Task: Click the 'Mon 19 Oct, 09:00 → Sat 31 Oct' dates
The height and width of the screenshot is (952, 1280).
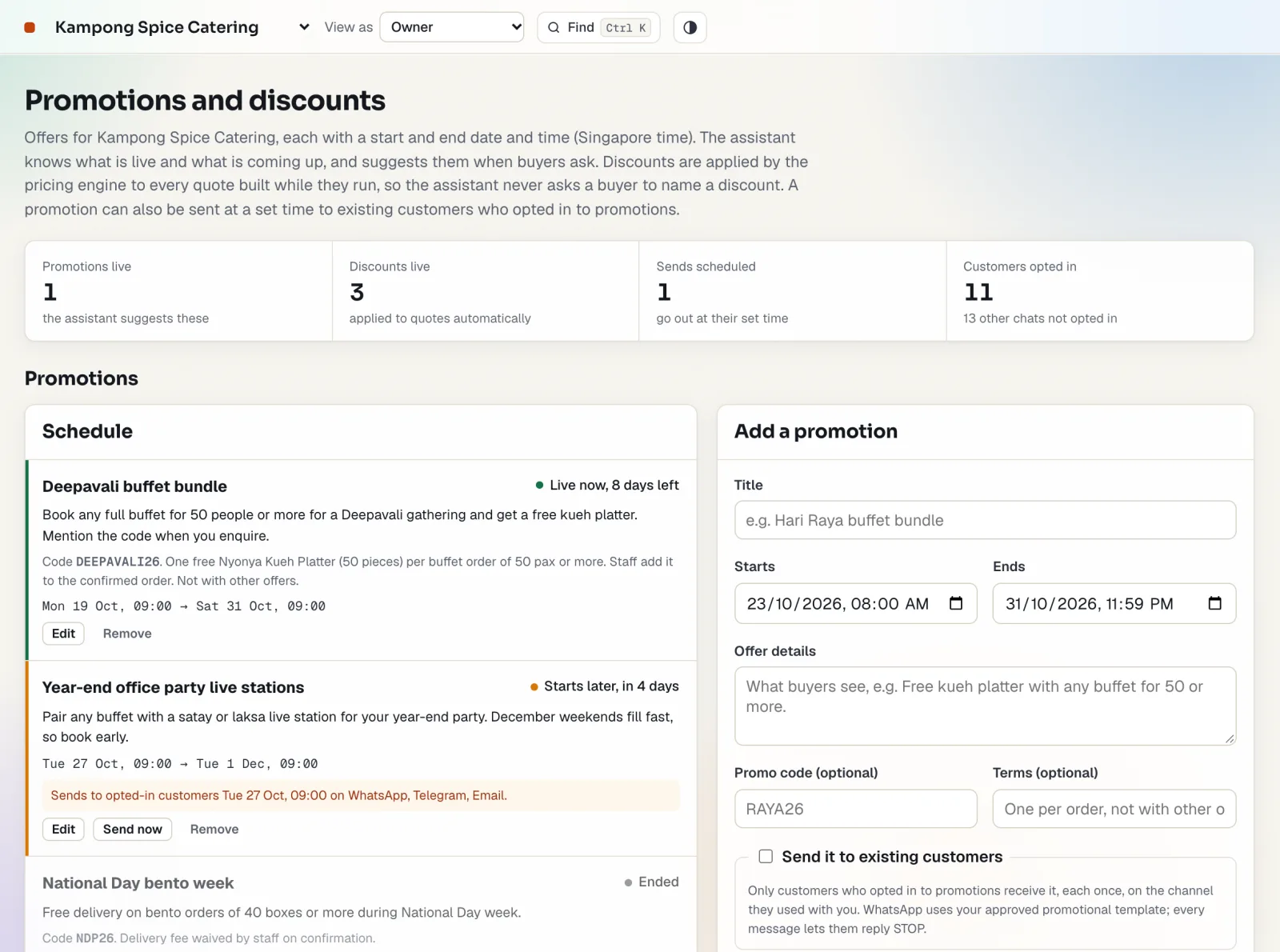Action: 184,606
